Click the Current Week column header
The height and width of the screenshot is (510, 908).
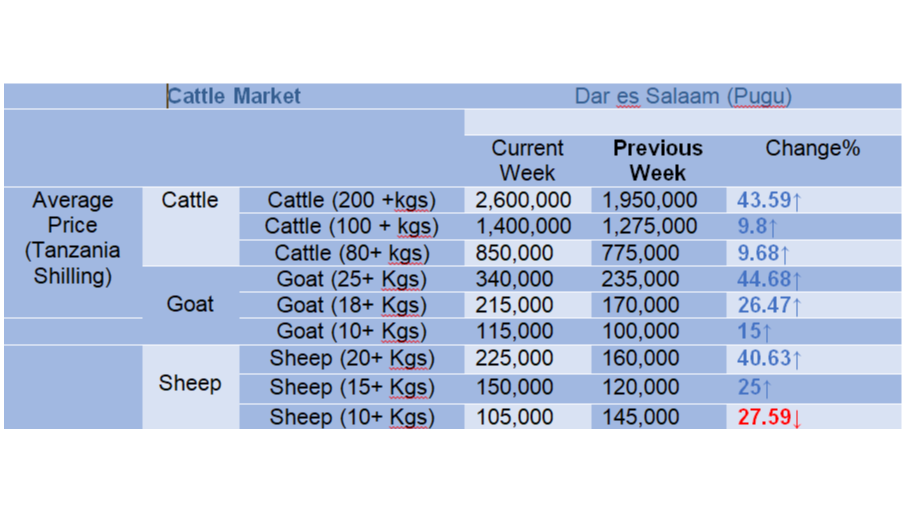point(527,160)
